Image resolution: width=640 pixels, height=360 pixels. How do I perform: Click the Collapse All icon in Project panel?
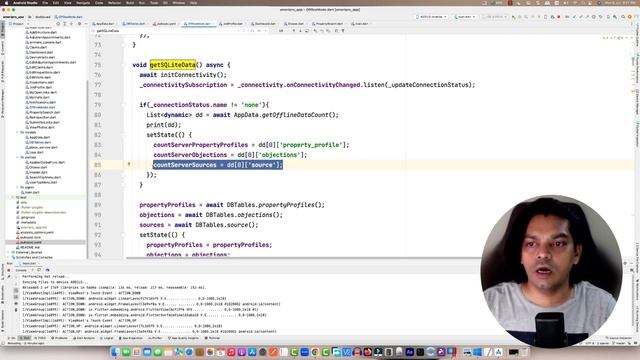click(71, 24)
